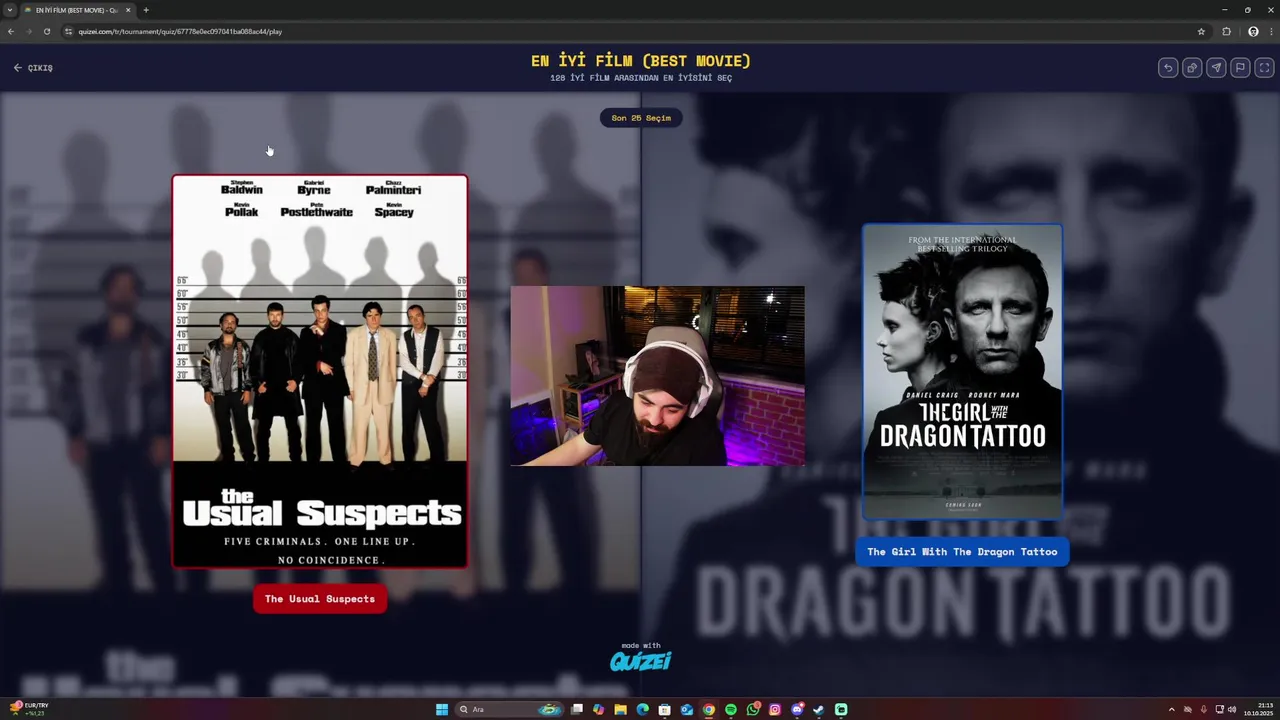The image size is (1280, 720).
Task: Open Steam from taskbar
Action: [818, 710]
